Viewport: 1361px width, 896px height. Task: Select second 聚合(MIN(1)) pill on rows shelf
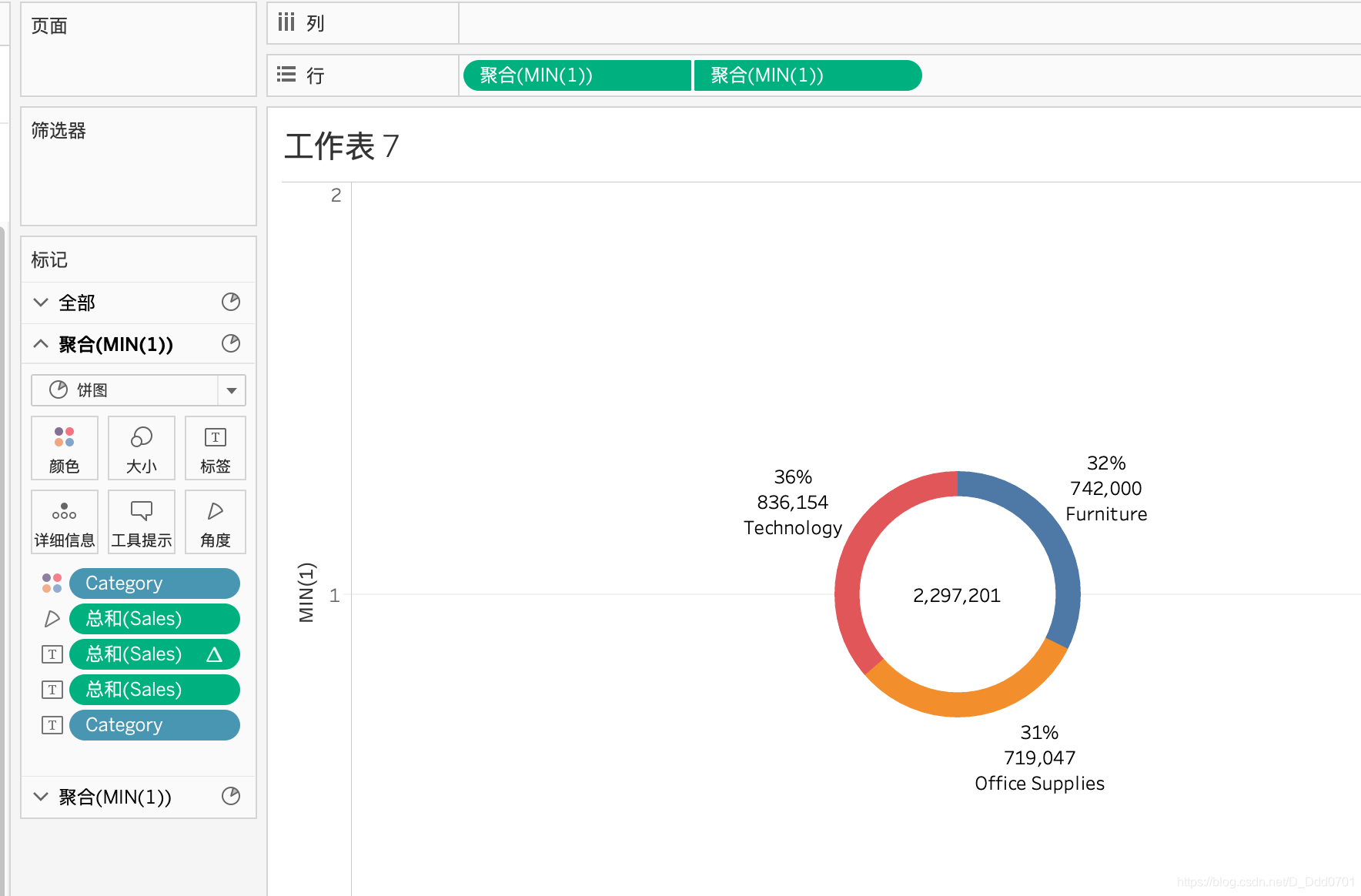pos(808,75)
